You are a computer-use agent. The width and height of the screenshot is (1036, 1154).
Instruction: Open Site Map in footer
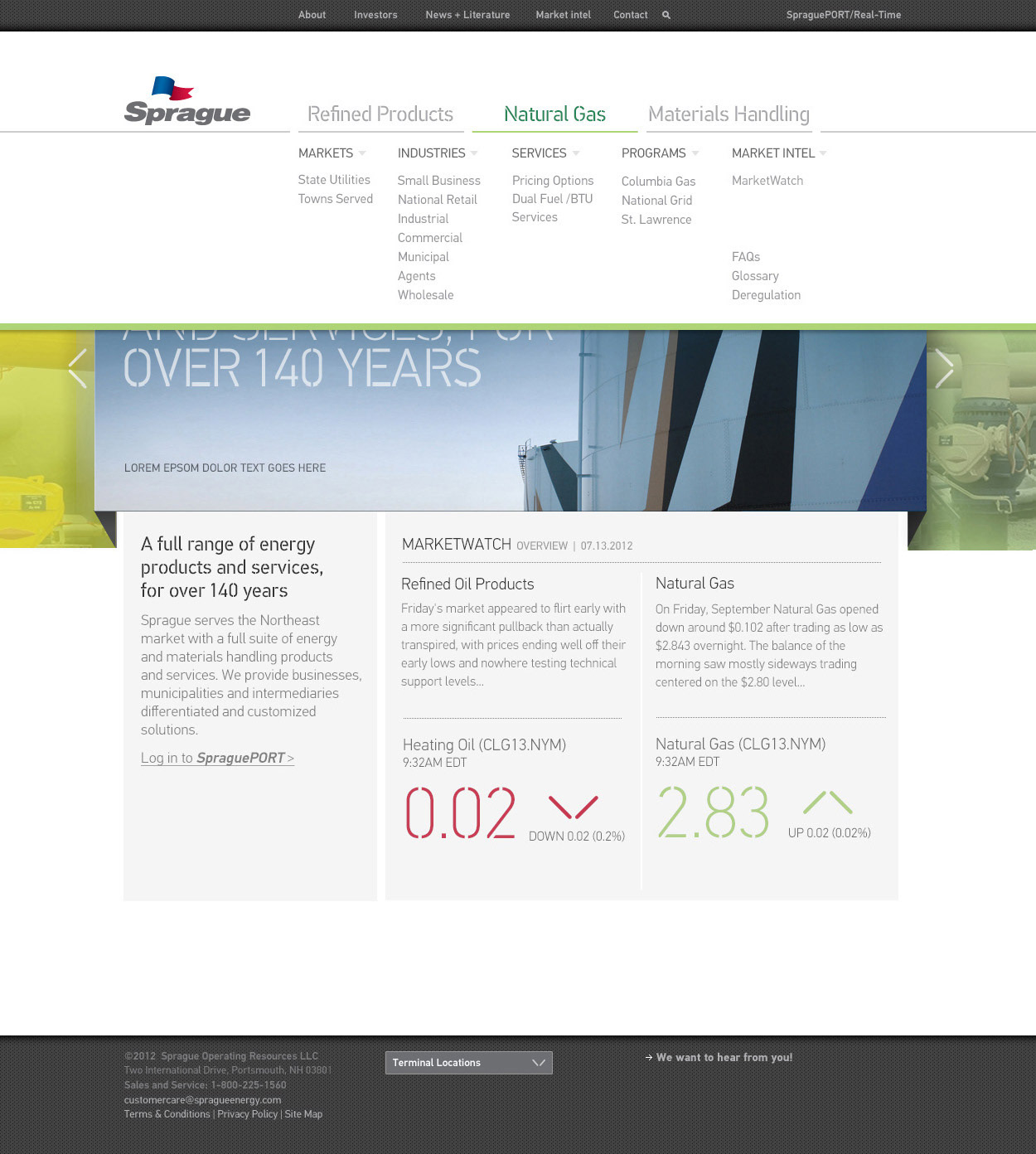303,1114
